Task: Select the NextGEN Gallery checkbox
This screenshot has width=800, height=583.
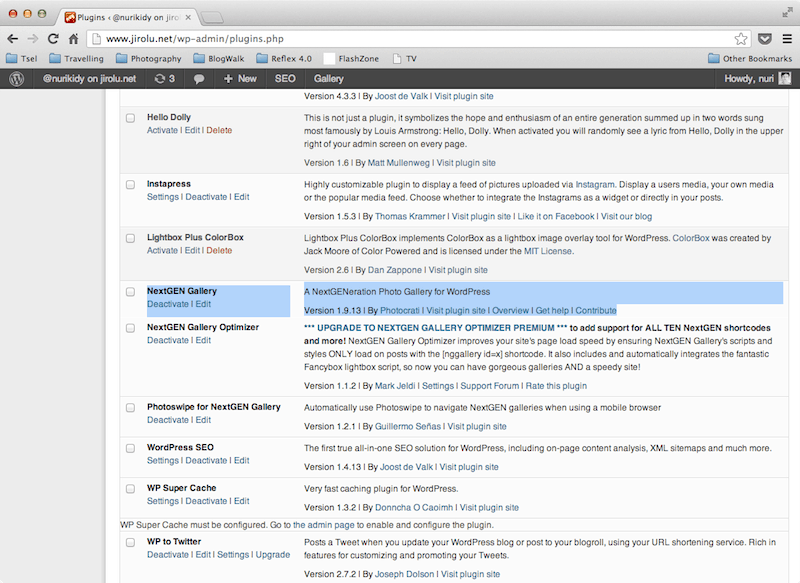Action: (x=130, y=292)
